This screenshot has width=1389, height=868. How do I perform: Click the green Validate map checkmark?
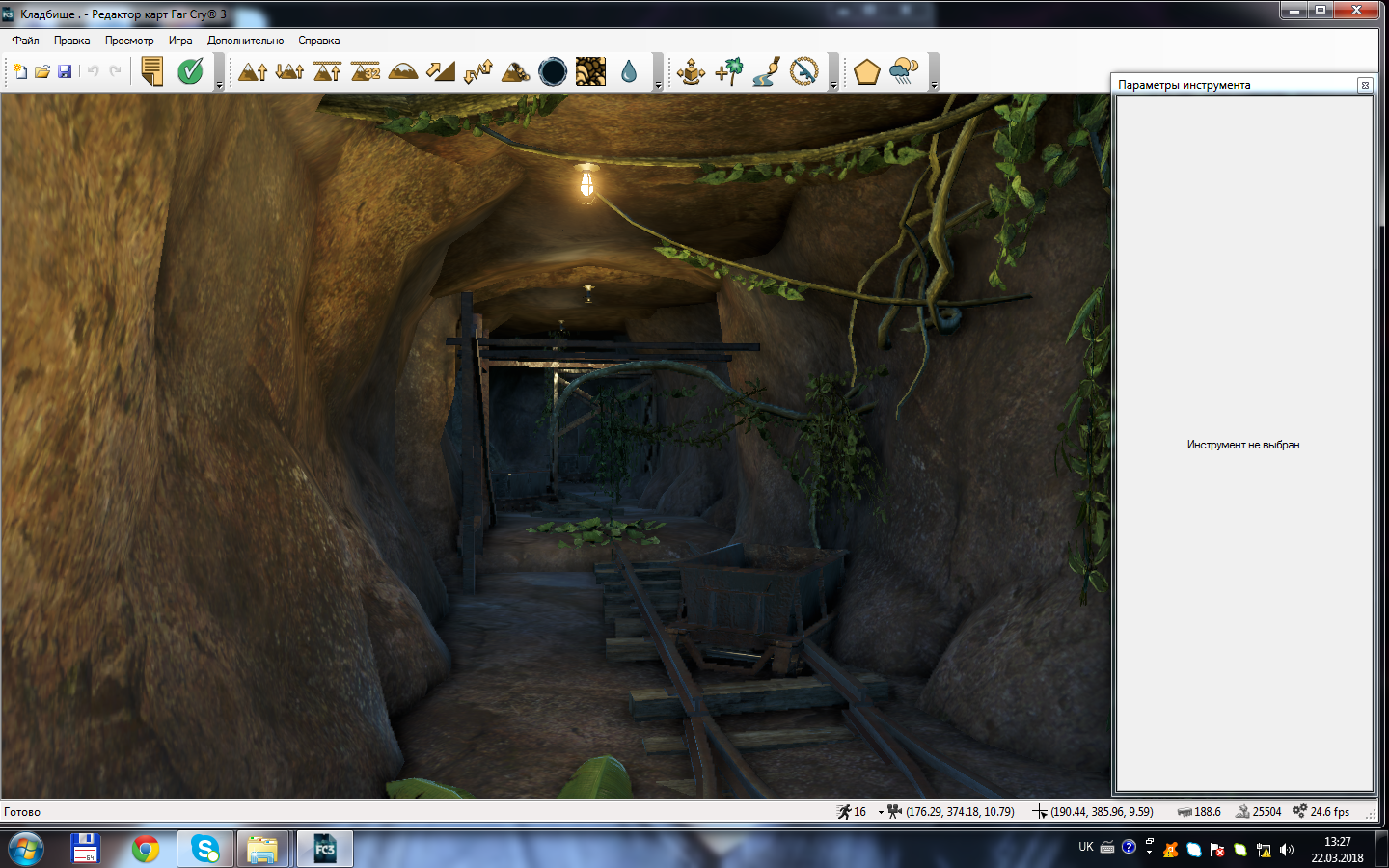coord(190,71)
